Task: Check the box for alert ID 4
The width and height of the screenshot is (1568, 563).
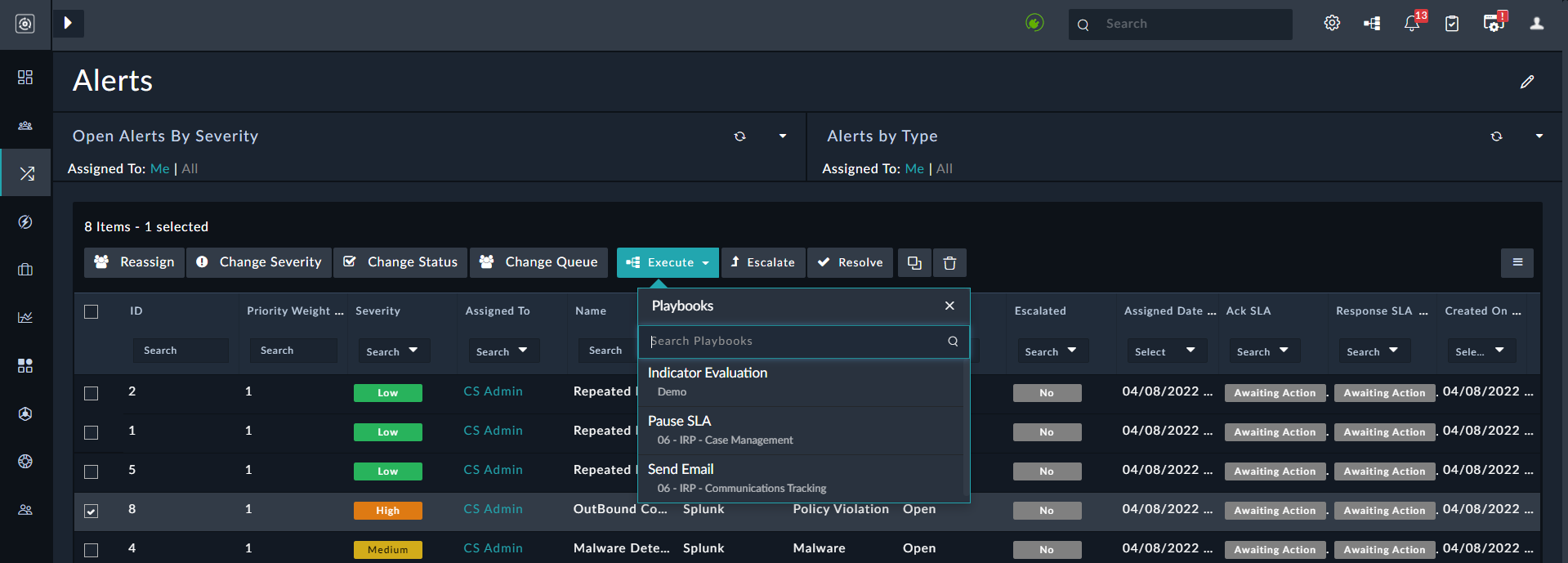Action: pos(92,550)
